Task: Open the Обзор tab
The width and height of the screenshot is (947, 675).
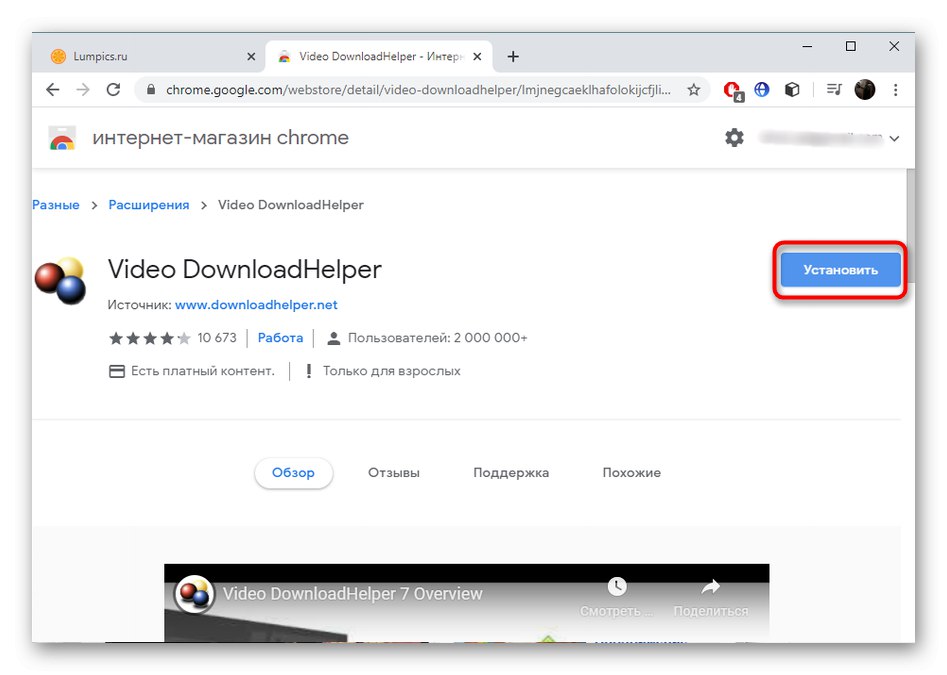Action: (x=293, y=473)
